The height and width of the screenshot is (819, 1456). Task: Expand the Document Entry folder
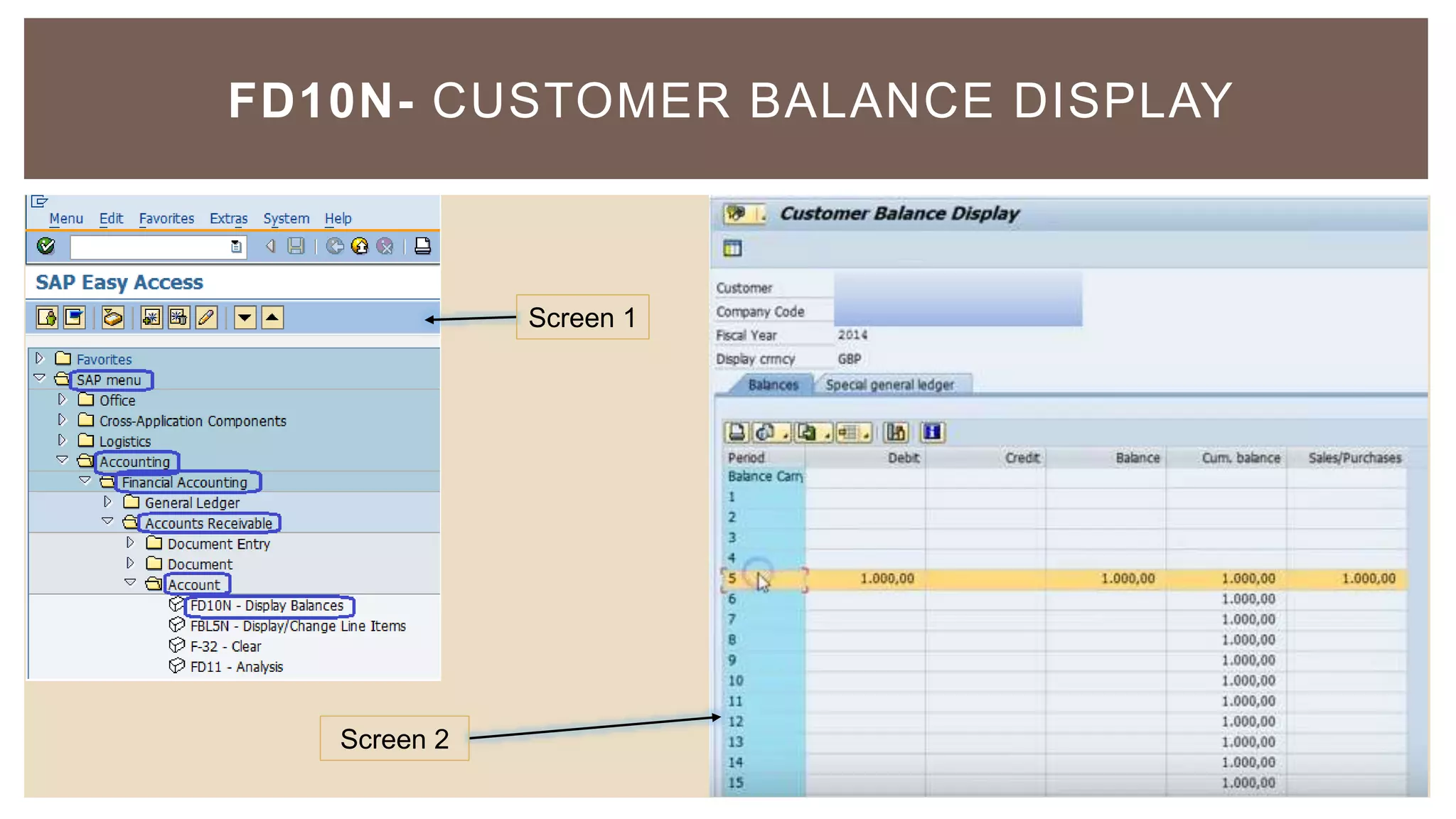131,542
